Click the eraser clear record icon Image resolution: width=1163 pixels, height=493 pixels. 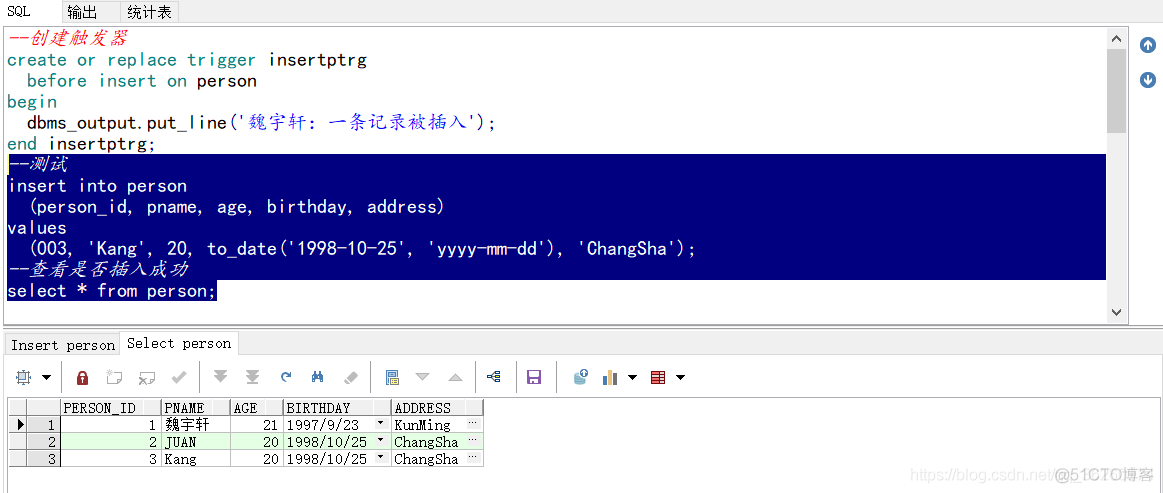(x=351, y=377)
